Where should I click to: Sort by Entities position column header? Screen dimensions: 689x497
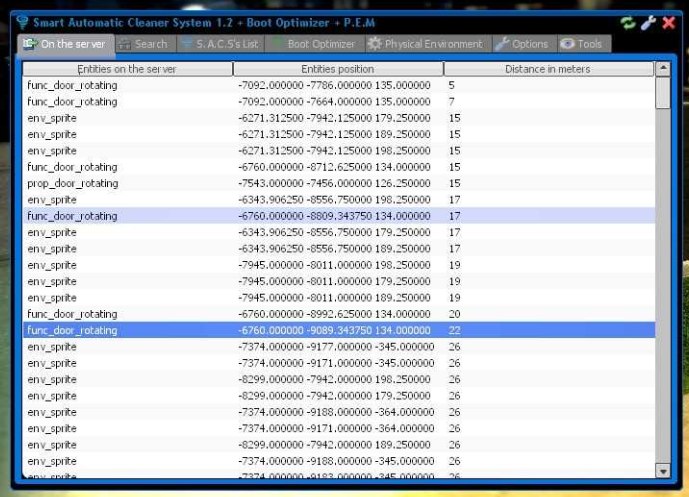coord(338,69)
